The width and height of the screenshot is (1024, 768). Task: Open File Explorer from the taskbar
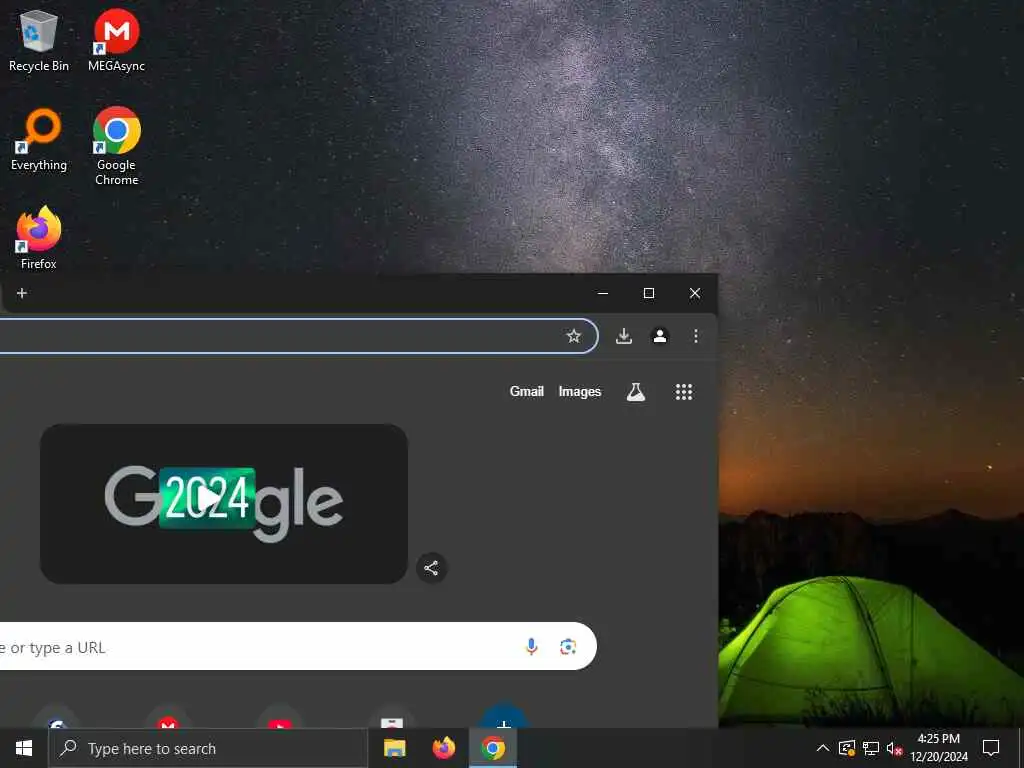click(394, 748)
